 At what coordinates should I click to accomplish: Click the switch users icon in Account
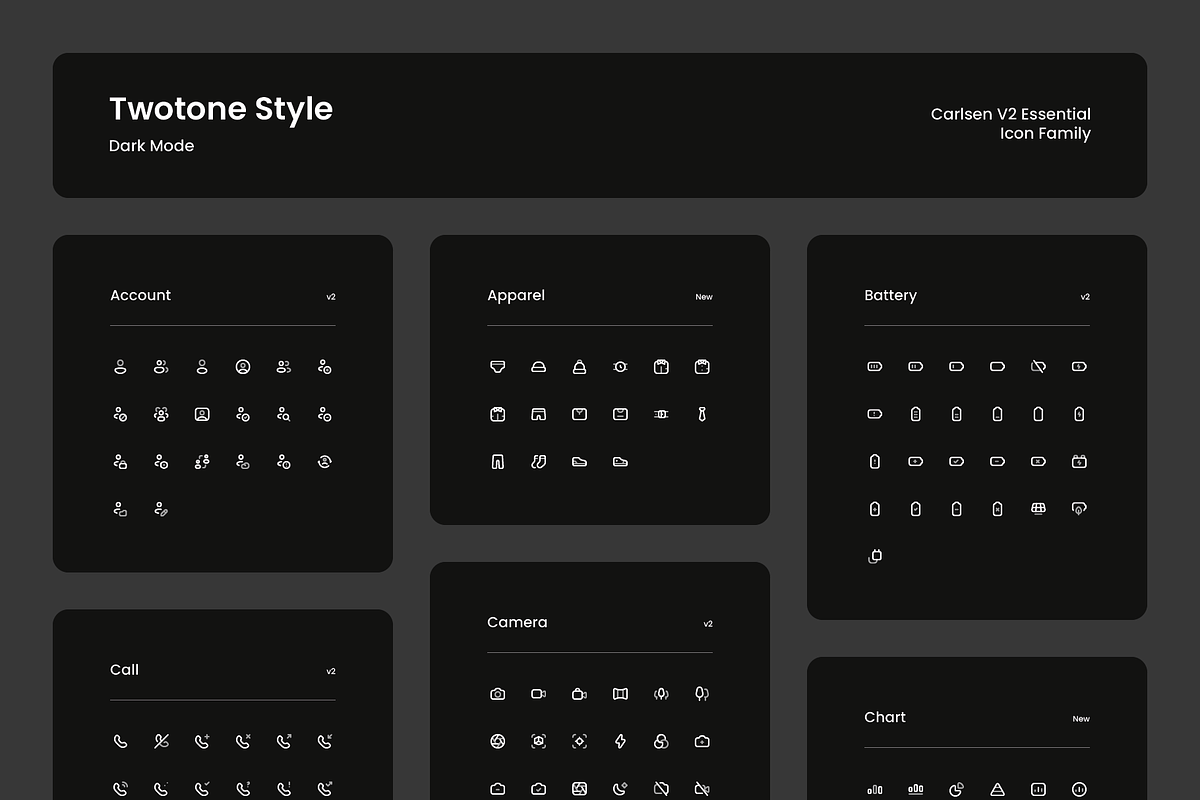(x=202, y=461)
